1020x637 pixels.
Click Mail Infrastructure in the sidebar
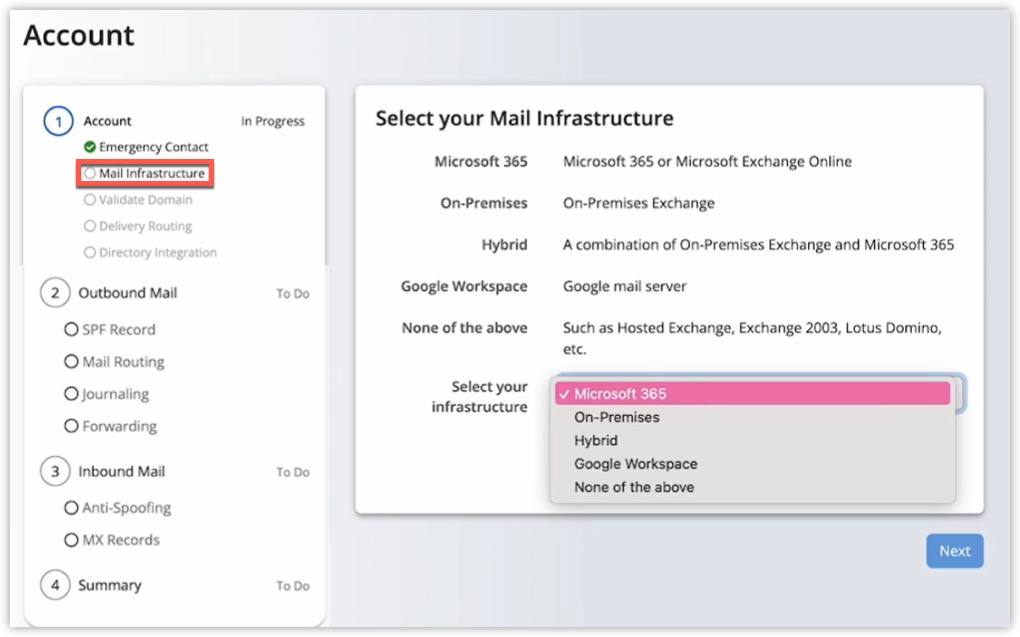[x=144, y=172]
